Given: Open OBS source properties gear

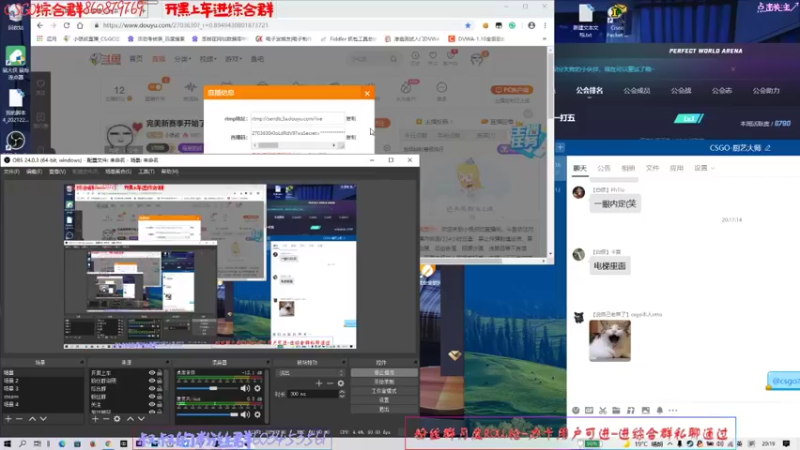Looking at the screenshot, I should point(117,419).
